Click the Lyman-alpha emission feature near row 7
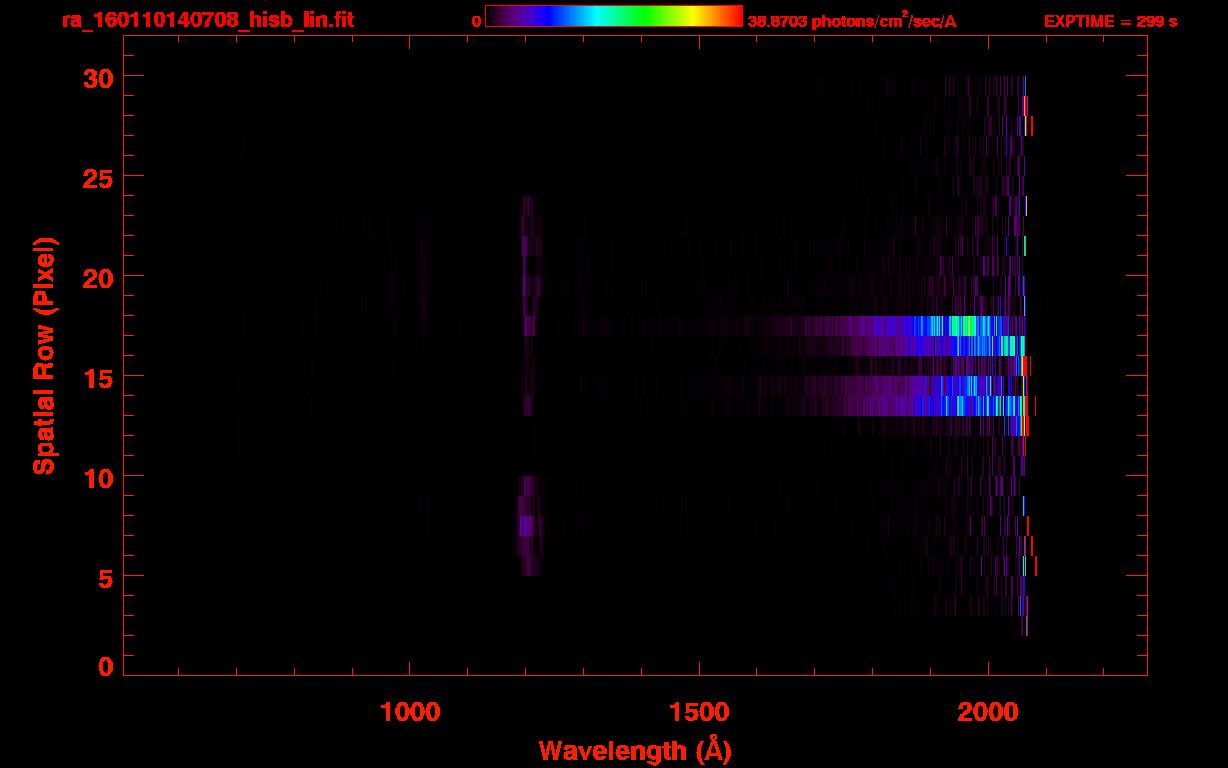1228x768 pixels. pos(529,525)
